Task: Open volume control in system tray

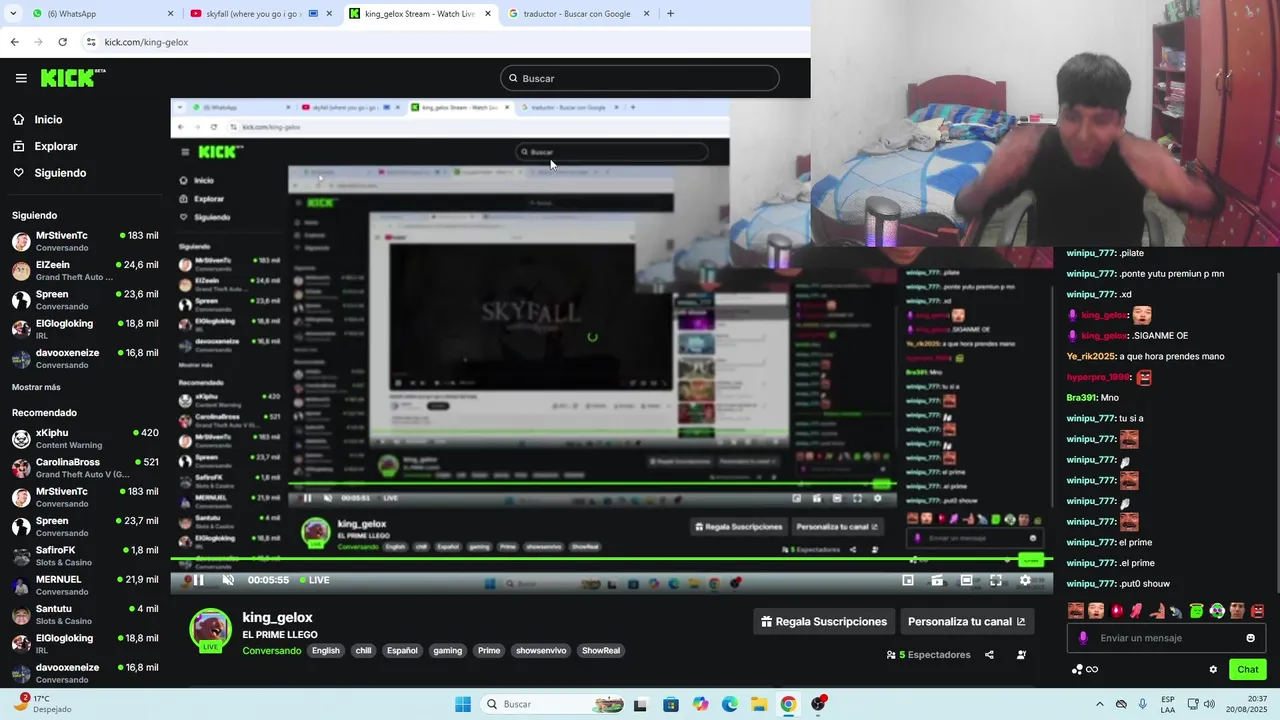Action: coord(1211,704)
